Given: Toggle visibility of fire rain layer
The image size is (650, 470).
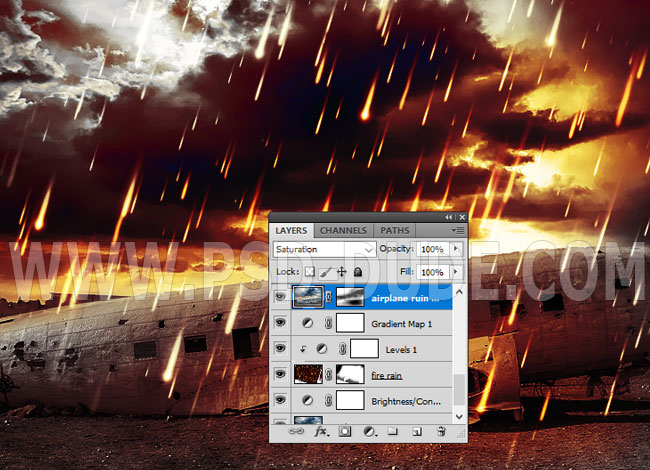Looking at the screenshot, I should point(280,375).
